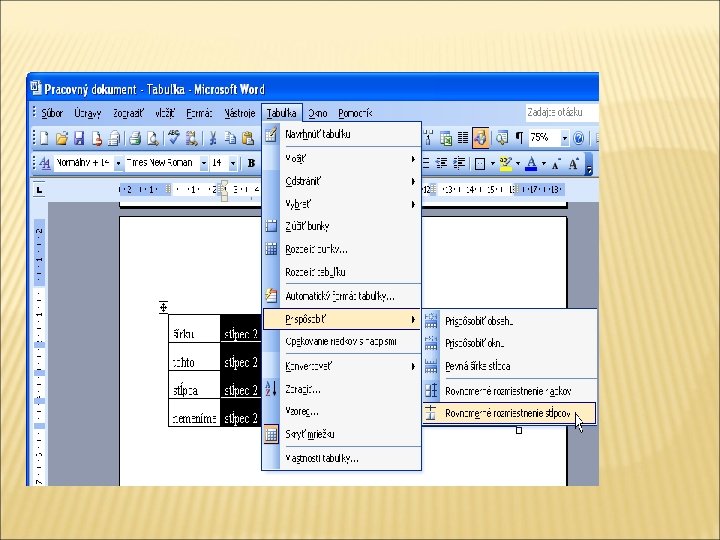This screenshot has width=720, height=540.
Task: Click the Document Map icon
Action: click(x=502, y=138)
